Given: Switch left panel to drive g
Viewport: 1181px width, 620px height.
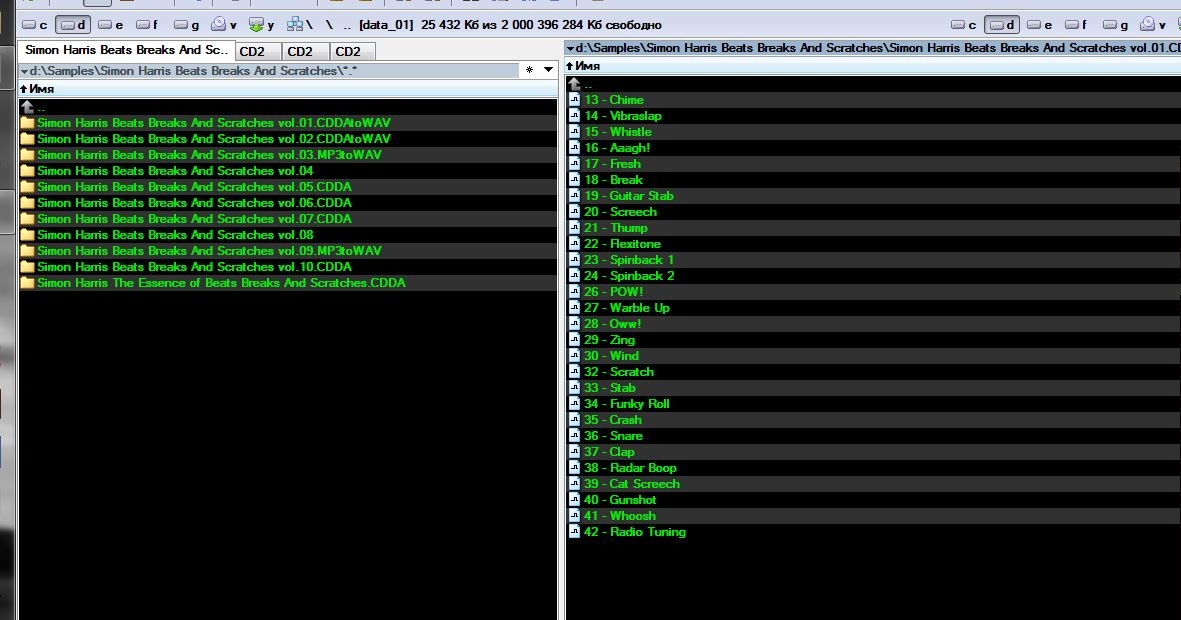Looking at the screenshot, I should click(186, 25).
